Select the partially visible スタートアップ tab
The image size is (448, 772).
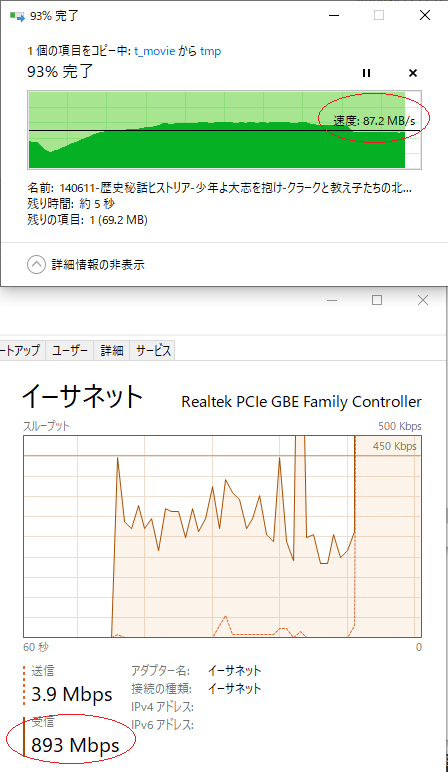tap(22, 350)
